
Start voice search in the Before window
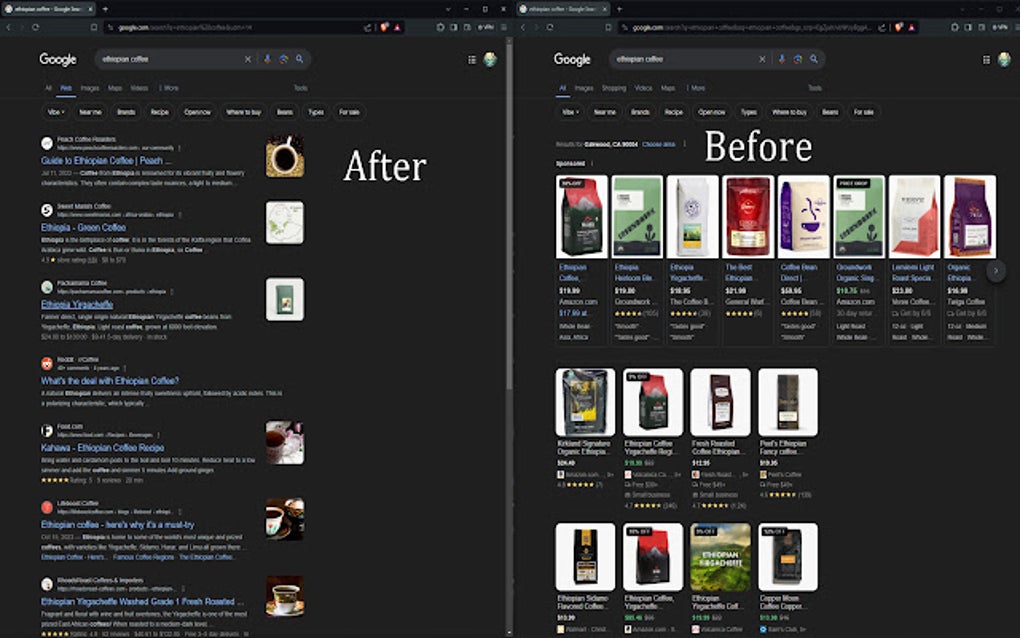(x=781, y=59)
